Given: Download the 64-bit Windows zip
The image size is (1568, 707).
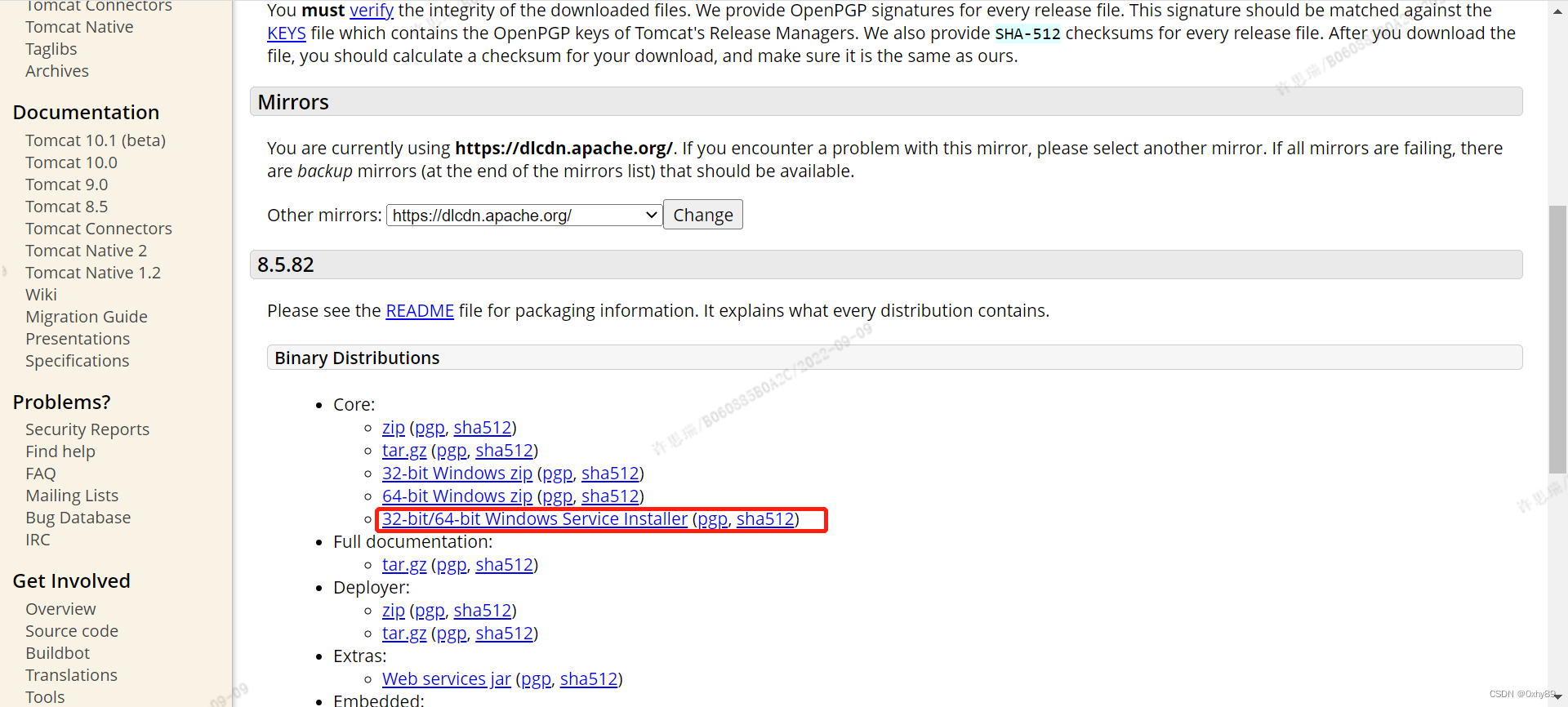Looking at the screenshot, I should point(457,496).
